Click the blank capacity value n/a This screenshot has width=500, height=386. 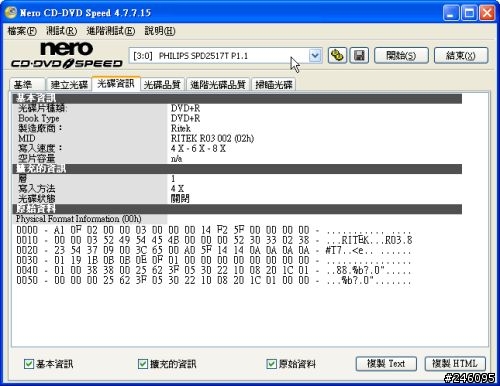177,159
